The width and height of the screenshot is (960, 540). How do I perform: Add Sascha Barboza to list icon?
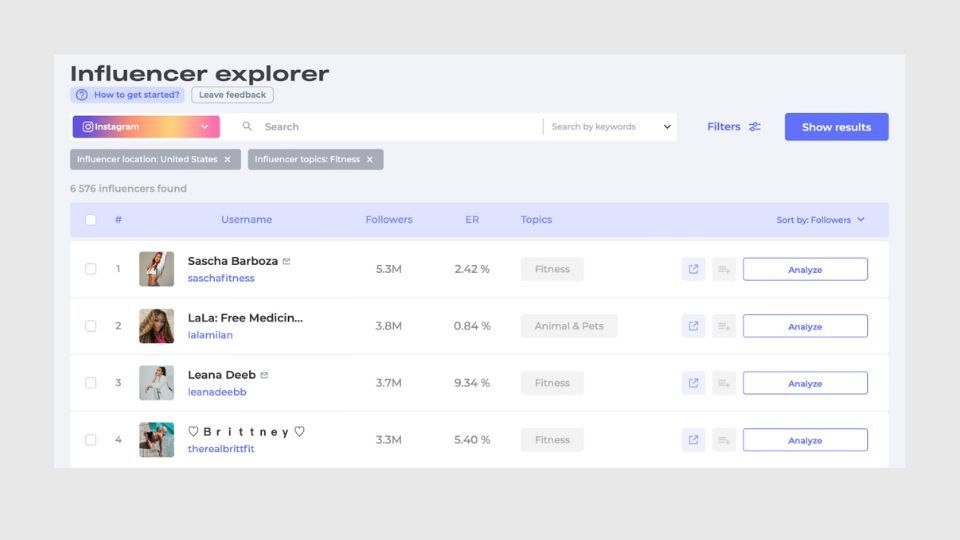pos(724,269)
